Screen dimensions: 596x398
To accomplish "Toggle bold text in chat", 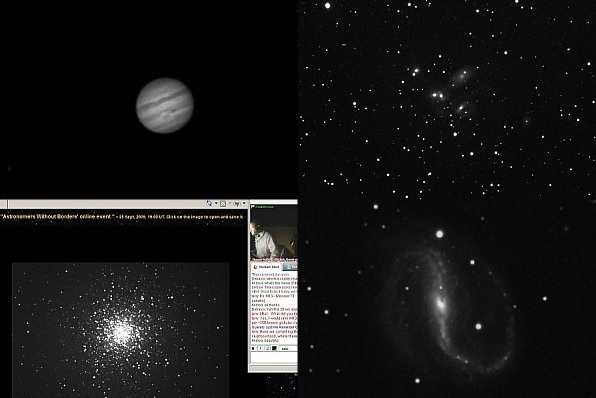I will point(253,349).
